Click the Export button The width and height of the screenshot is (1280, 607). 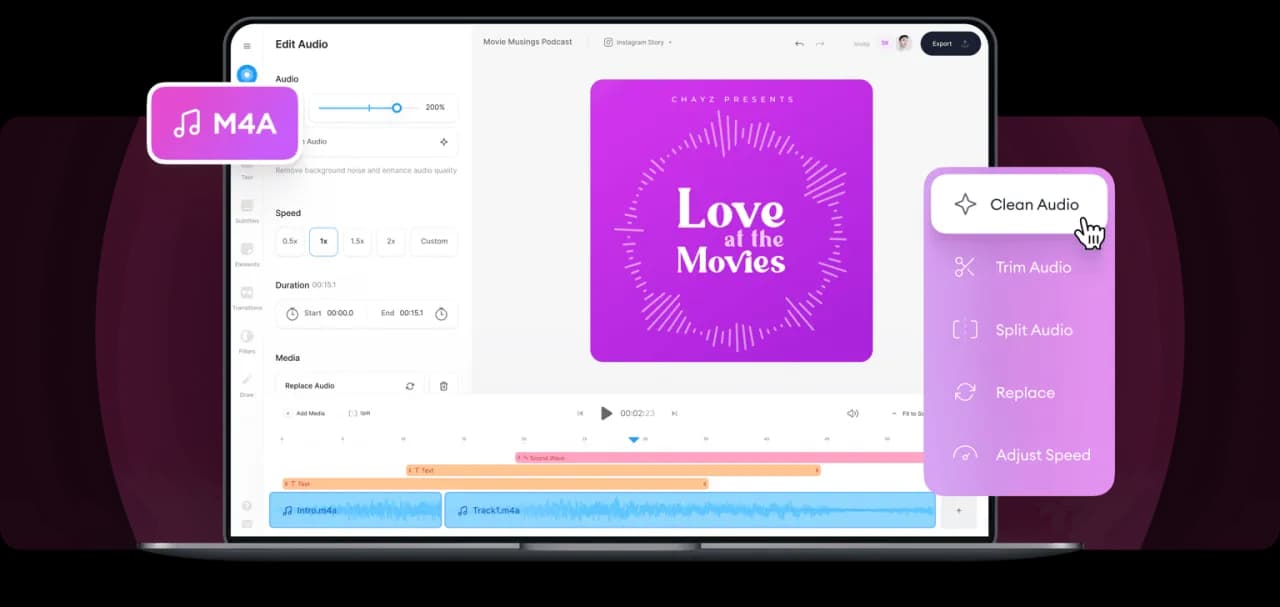click(949, 43)
